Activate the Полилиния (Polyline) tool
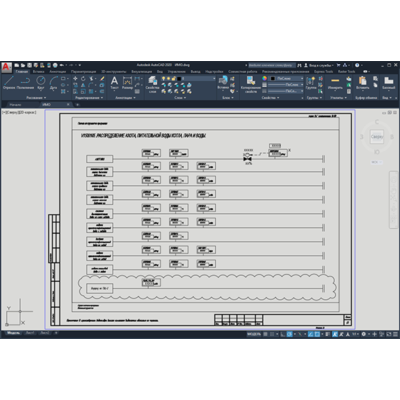Viewport: 400px width, 400px height. point(25,82)
